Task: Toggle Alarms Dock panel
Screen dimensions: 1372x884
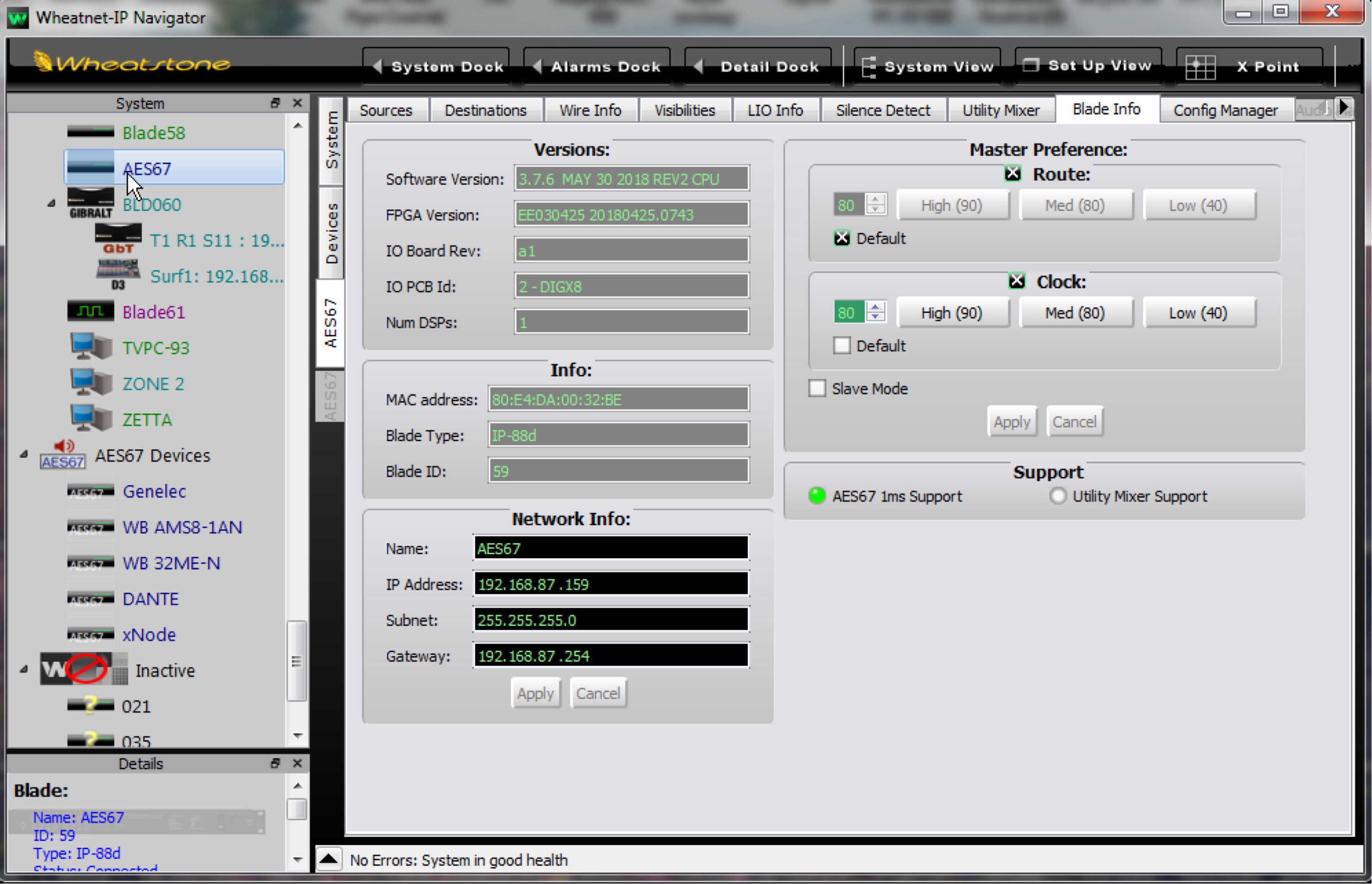Action: pos(597,66)
